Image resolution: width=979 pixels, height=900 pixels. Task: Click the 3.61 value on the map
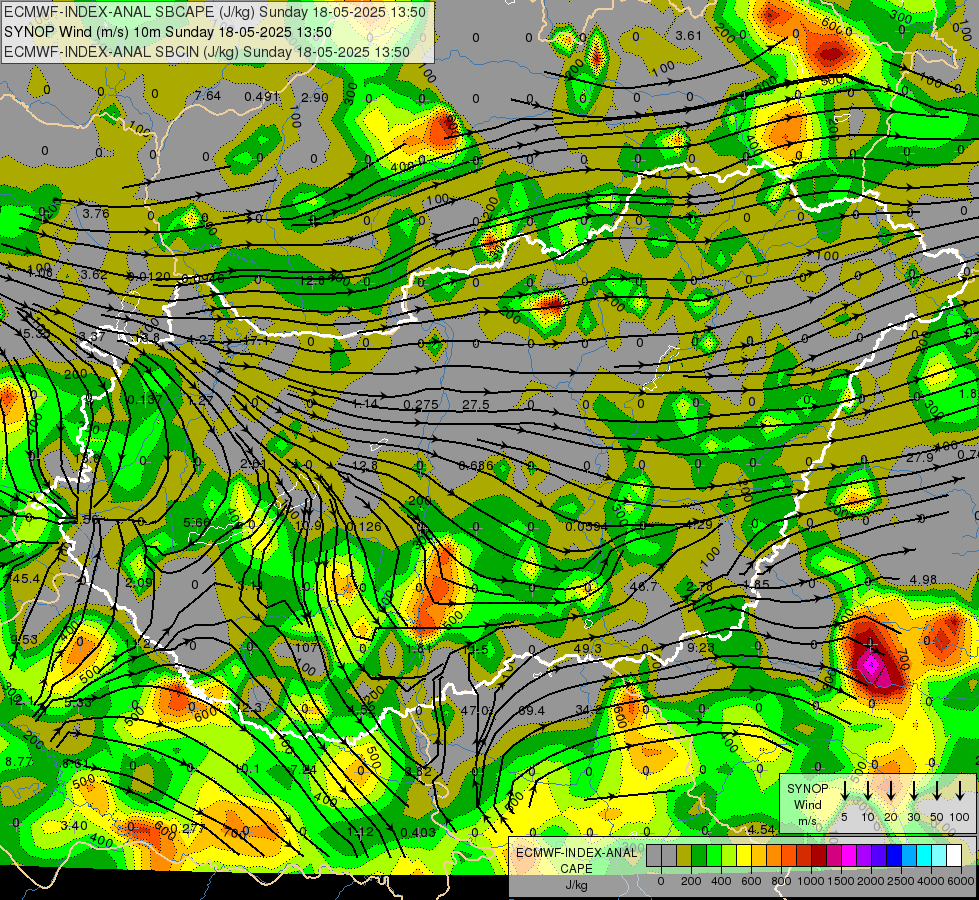click(x=689, y=36)
